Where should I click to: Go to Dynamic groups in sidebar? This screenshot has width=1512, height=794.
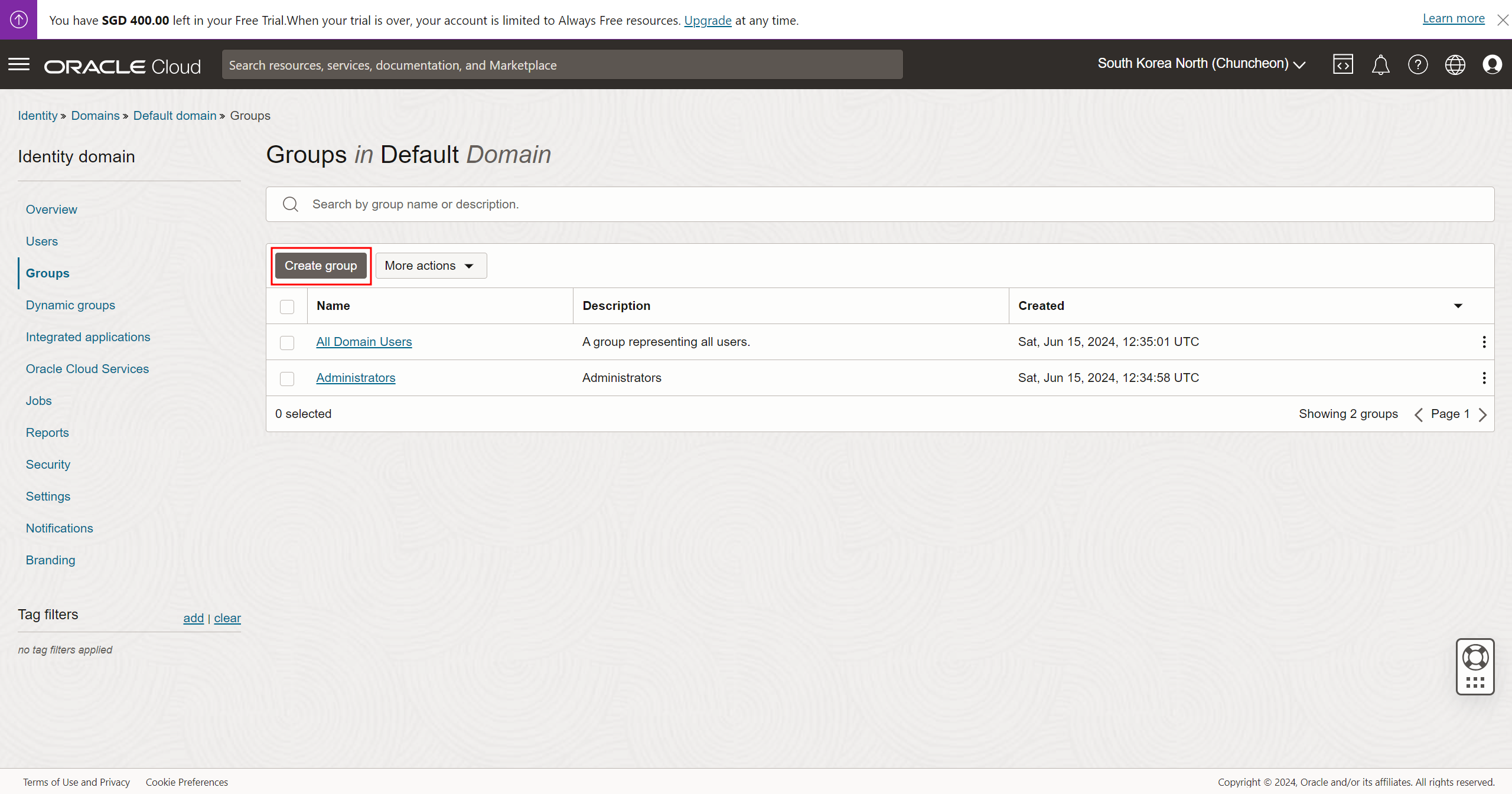click(70, 305)
